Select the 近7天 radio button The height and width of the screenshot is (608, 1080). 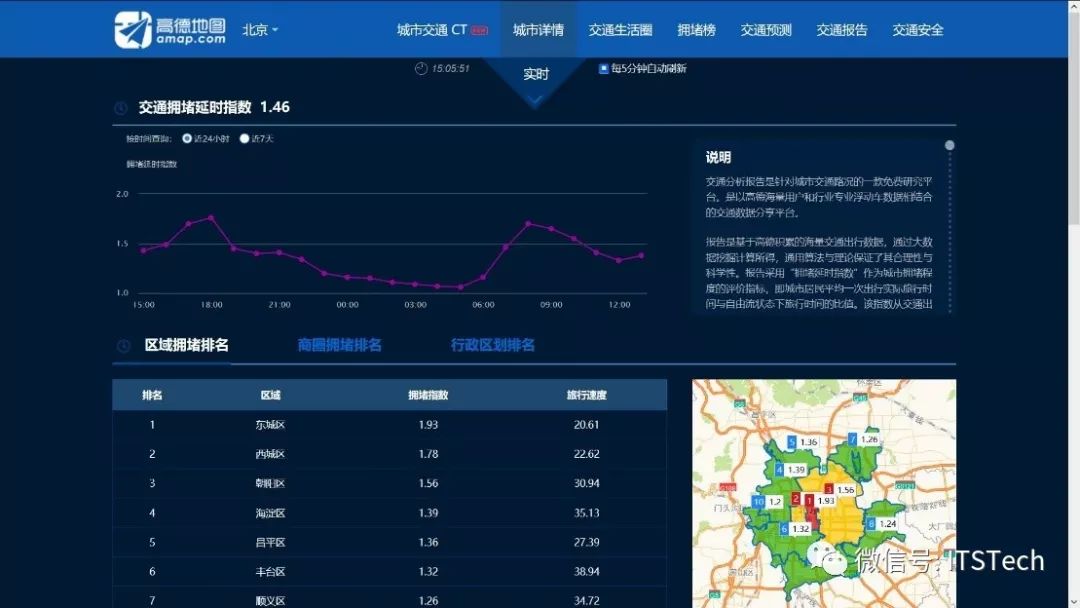(x=243, y=138)
